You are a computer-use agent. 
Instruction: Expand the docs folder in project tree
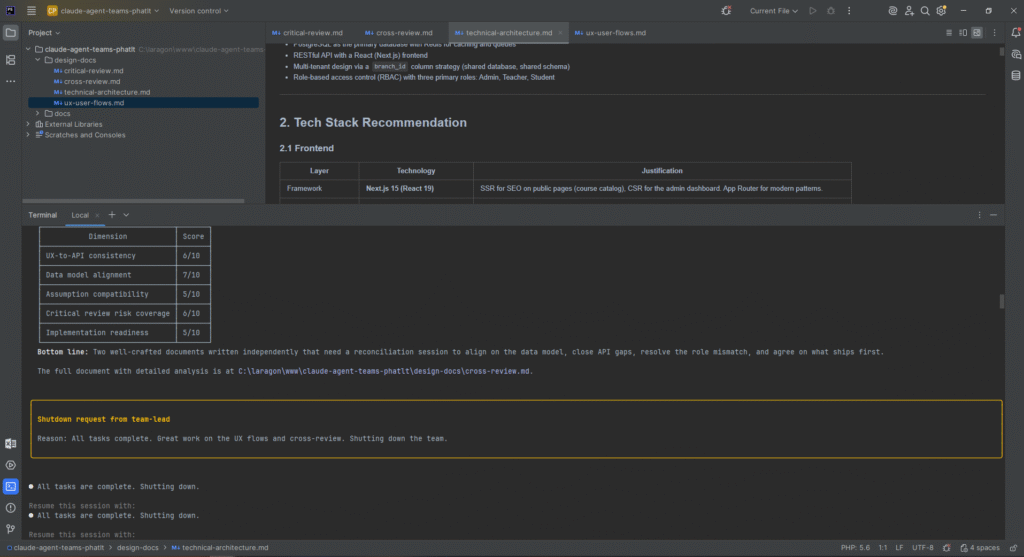37,113
